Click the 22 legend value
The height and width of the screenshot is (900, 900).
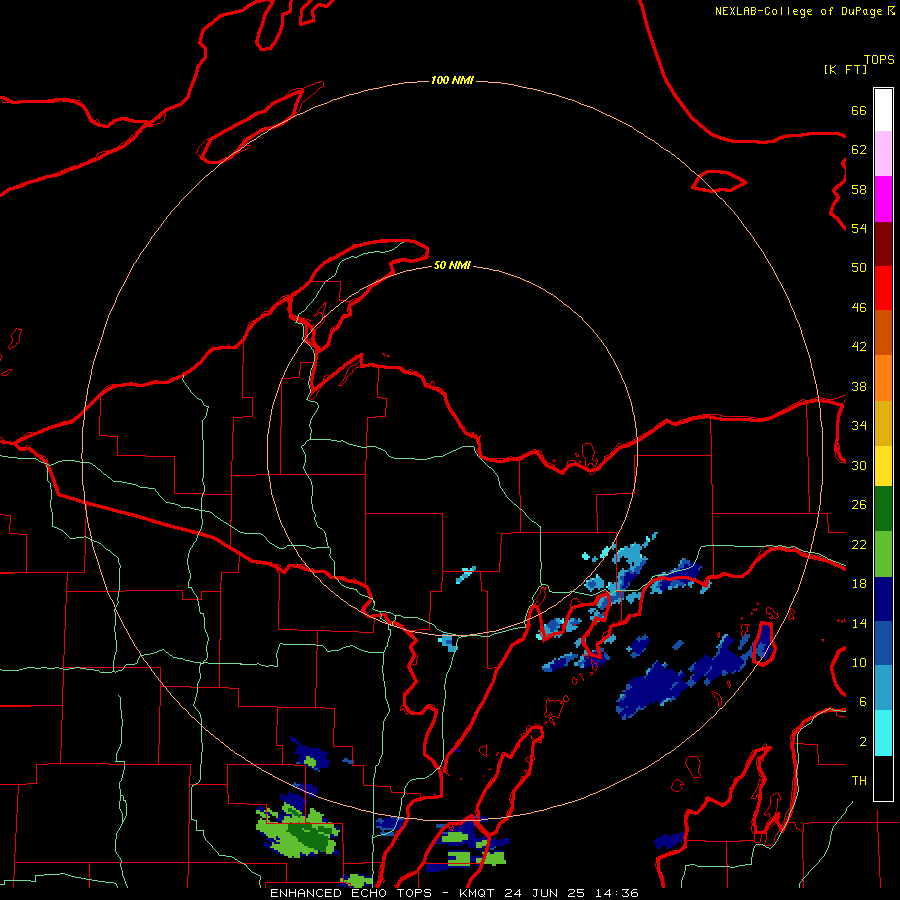click(x=859, y=545)
